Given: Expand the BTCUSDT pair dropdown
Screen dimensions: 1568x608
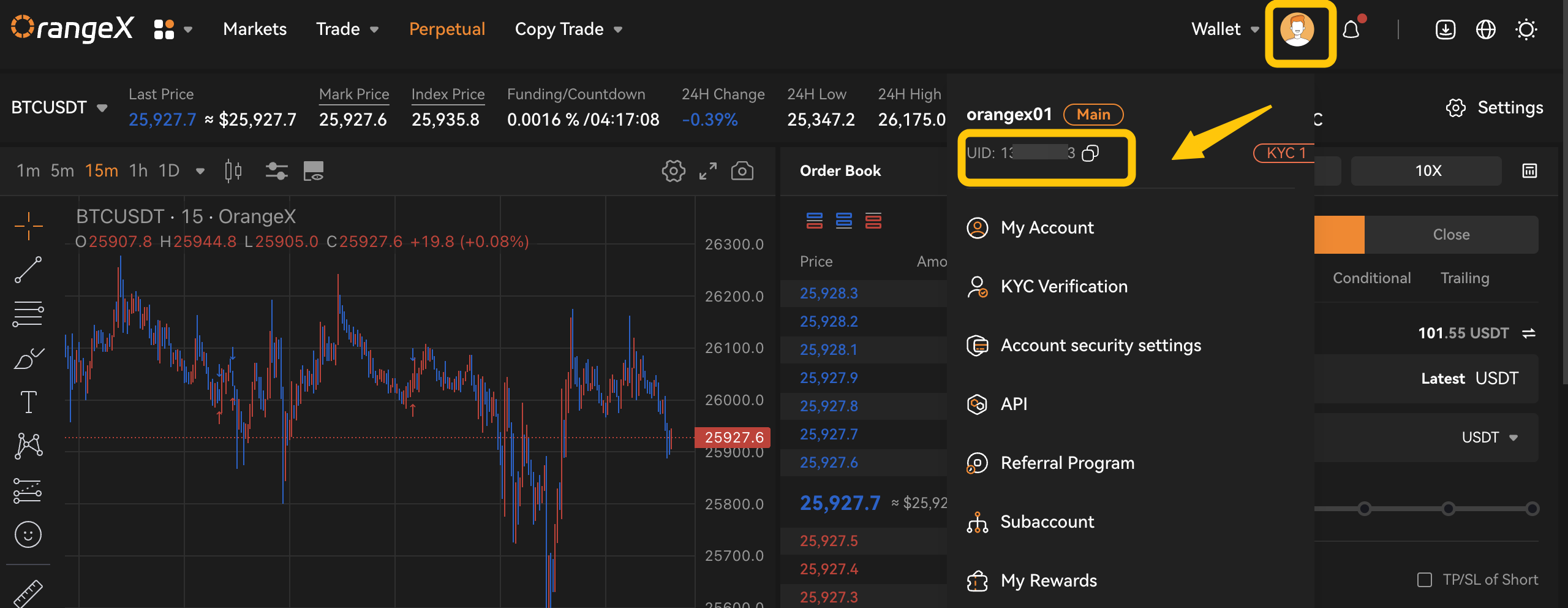Looking at the screenshot, I should (102, 108).
